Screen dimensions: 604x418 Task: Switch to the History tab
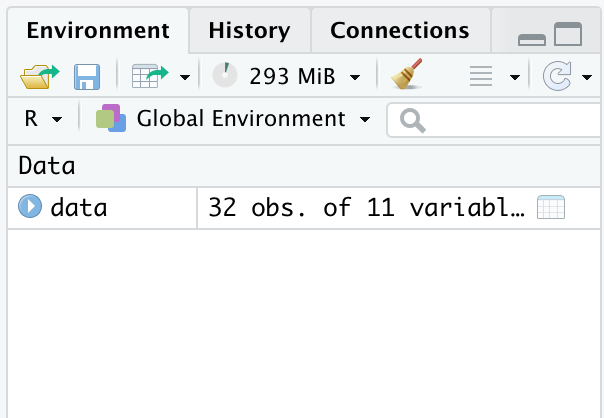pos(249,30)
